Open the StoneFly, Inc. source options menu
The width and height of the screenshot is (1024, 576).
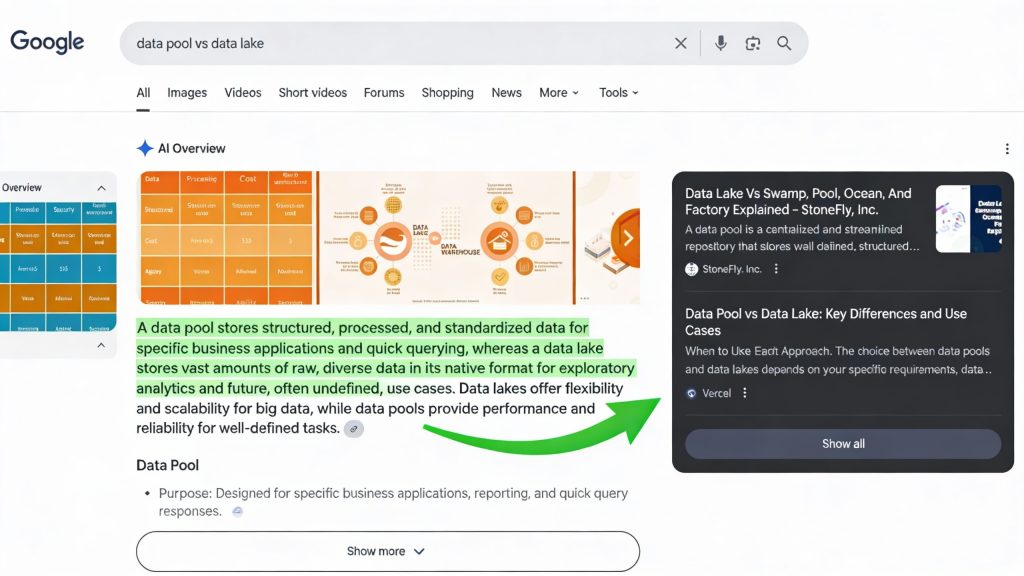(776, 268)
